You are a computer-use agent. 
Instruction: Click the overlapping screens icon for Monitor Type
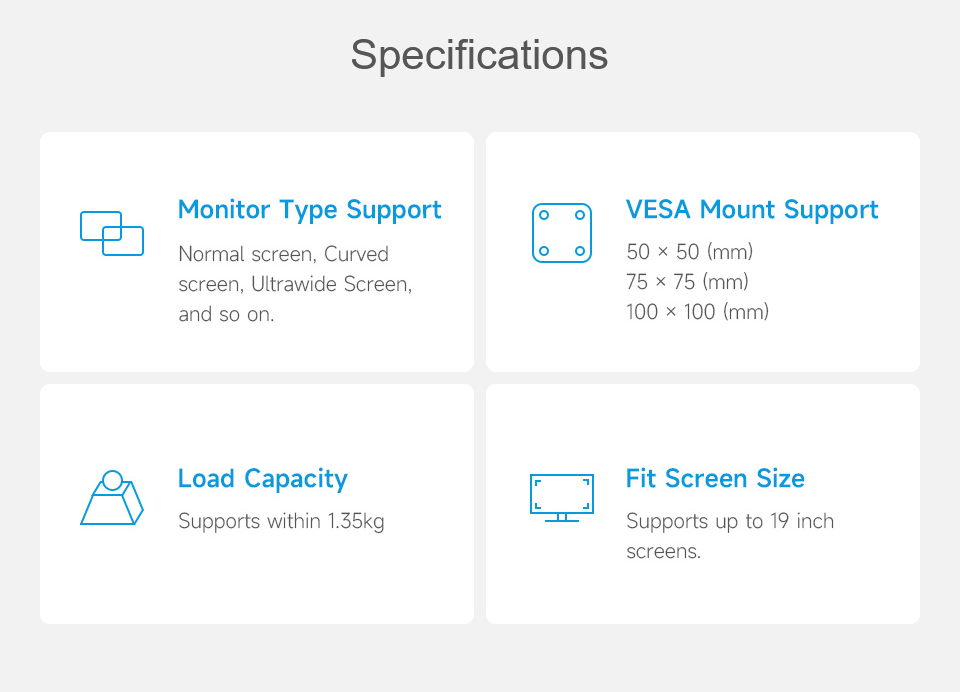(x=111, y=233)
